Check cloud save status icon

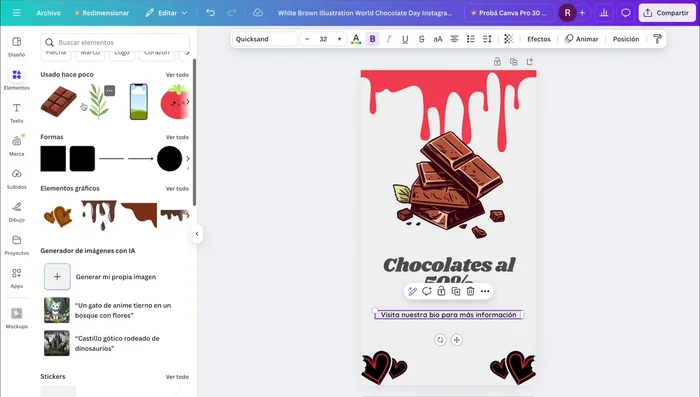tap(258, 13)
